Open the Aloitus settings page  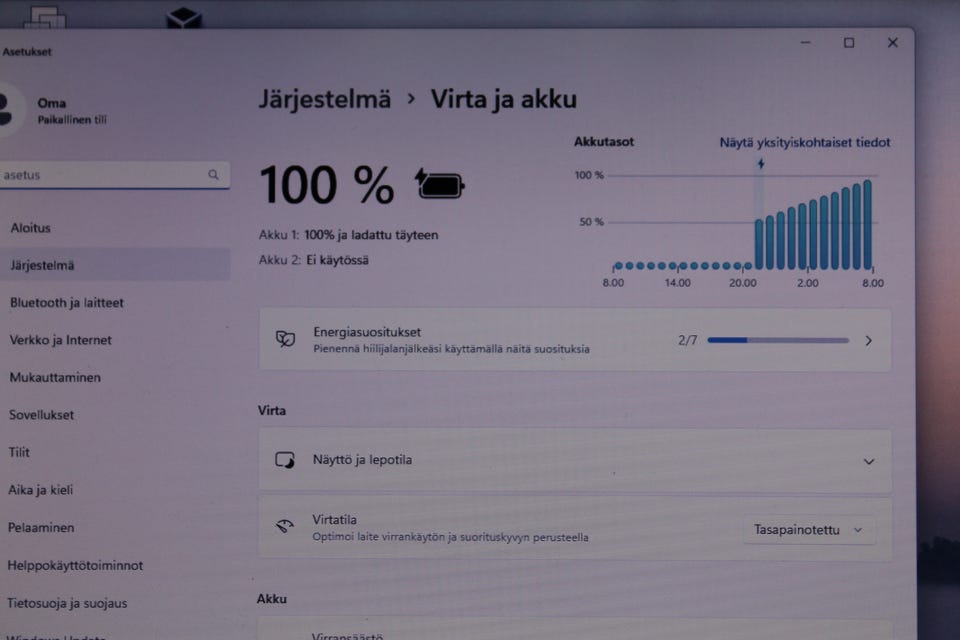(31, 228)
